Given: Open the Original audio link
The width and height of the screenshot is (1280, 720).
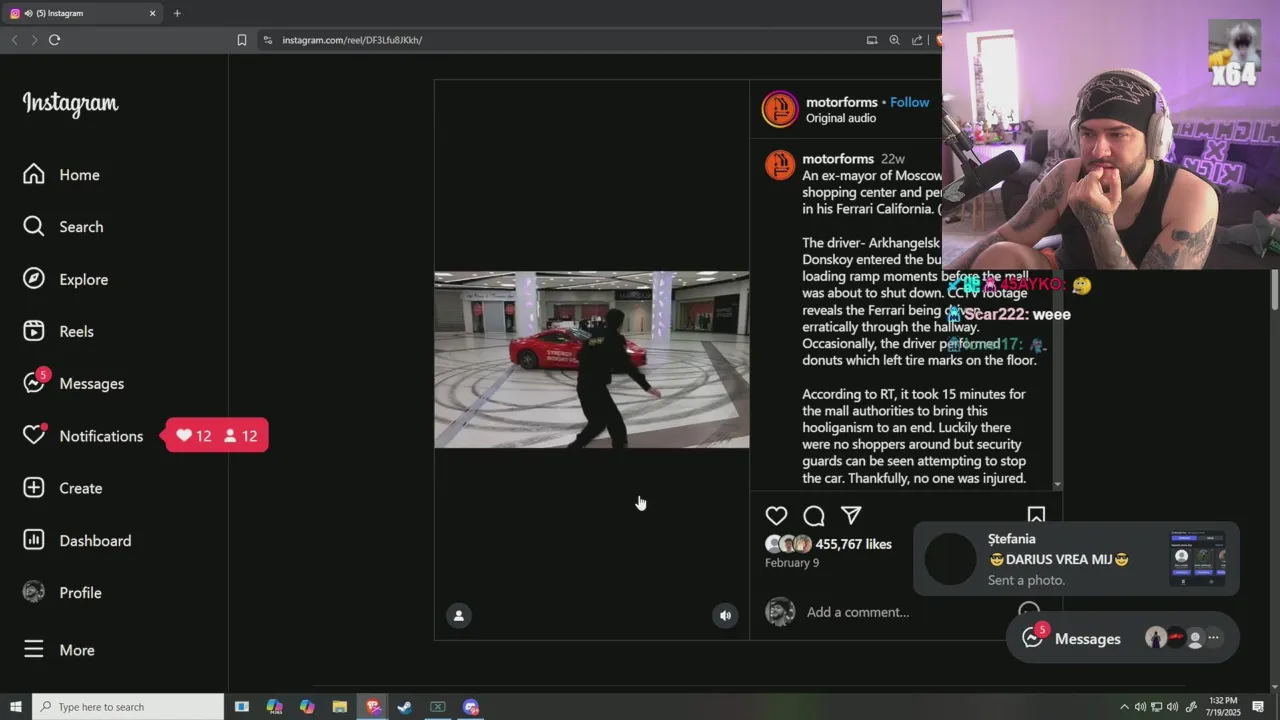Looking at the screenshot, I should 841,118.
